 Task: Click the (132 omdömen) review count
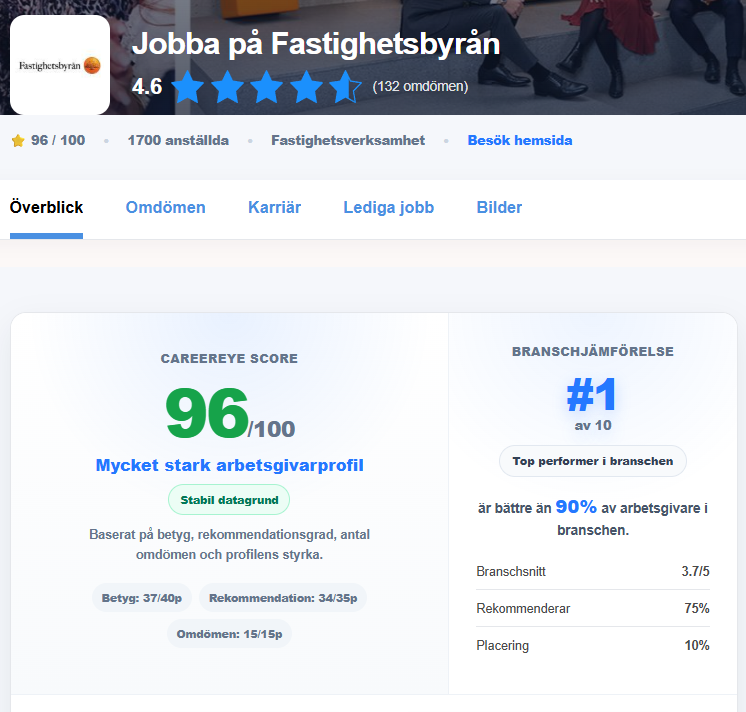[x=420, y=87]
